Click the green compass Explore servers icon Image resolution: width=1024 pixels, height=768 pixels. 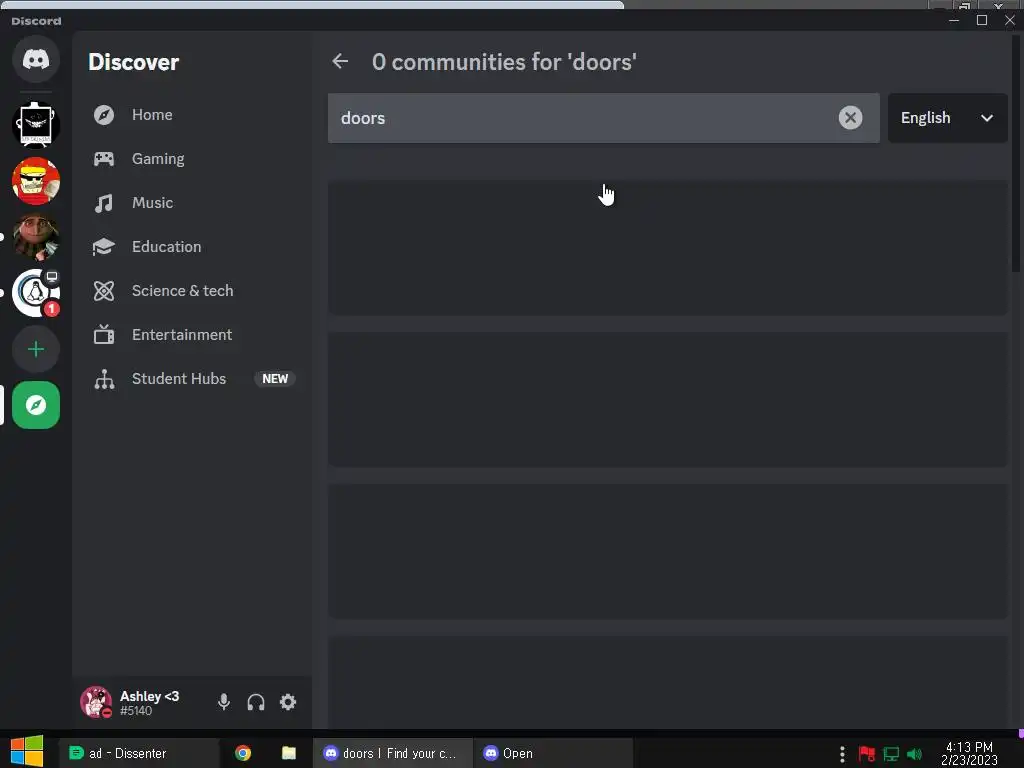(x=36, y=406)
